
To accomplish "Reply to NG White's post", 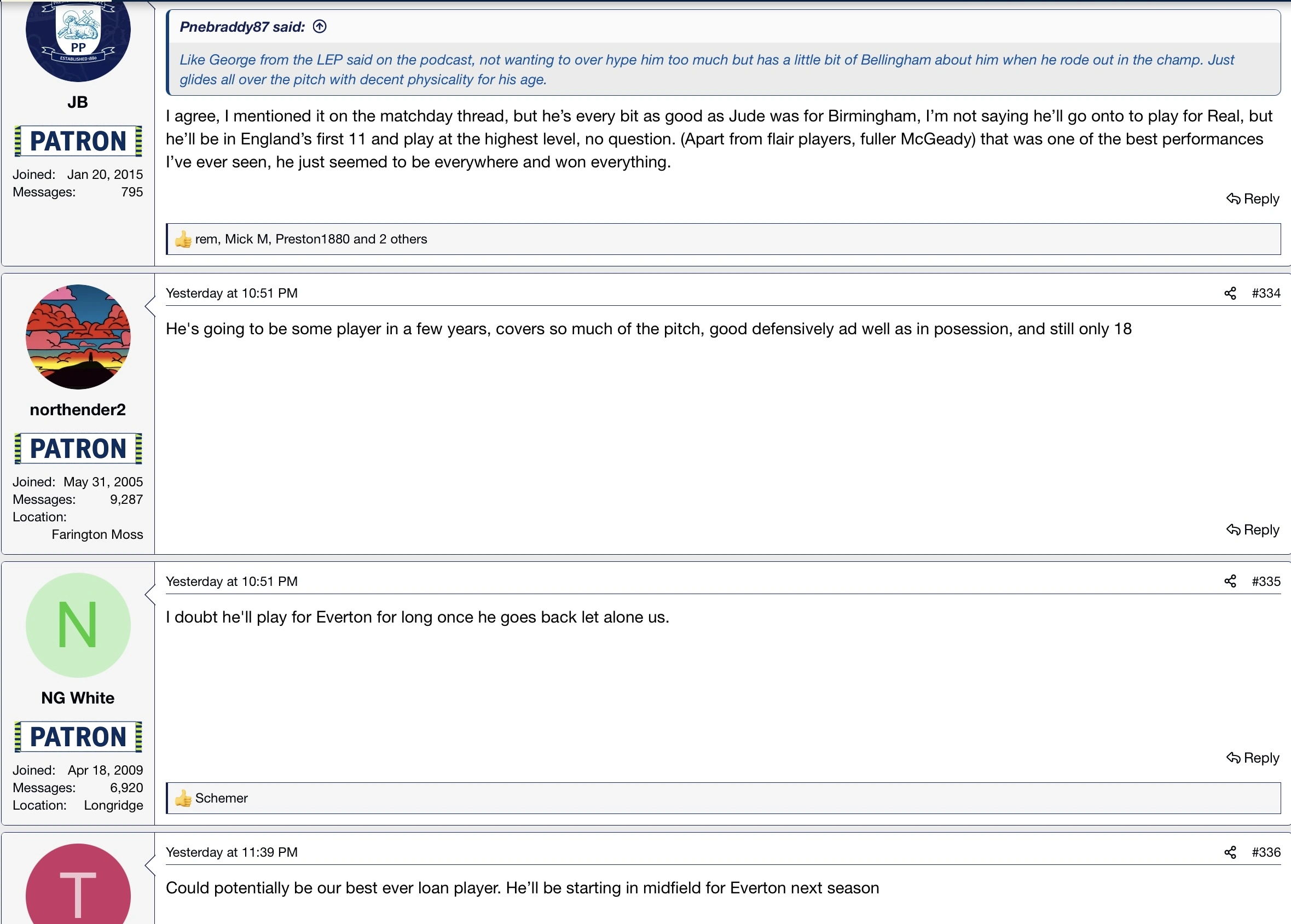I will tap(1252, 758).
